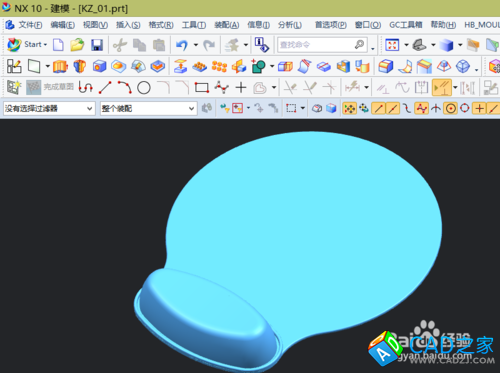Open the 插入(S) menu
500x373 pixels.
128,25
